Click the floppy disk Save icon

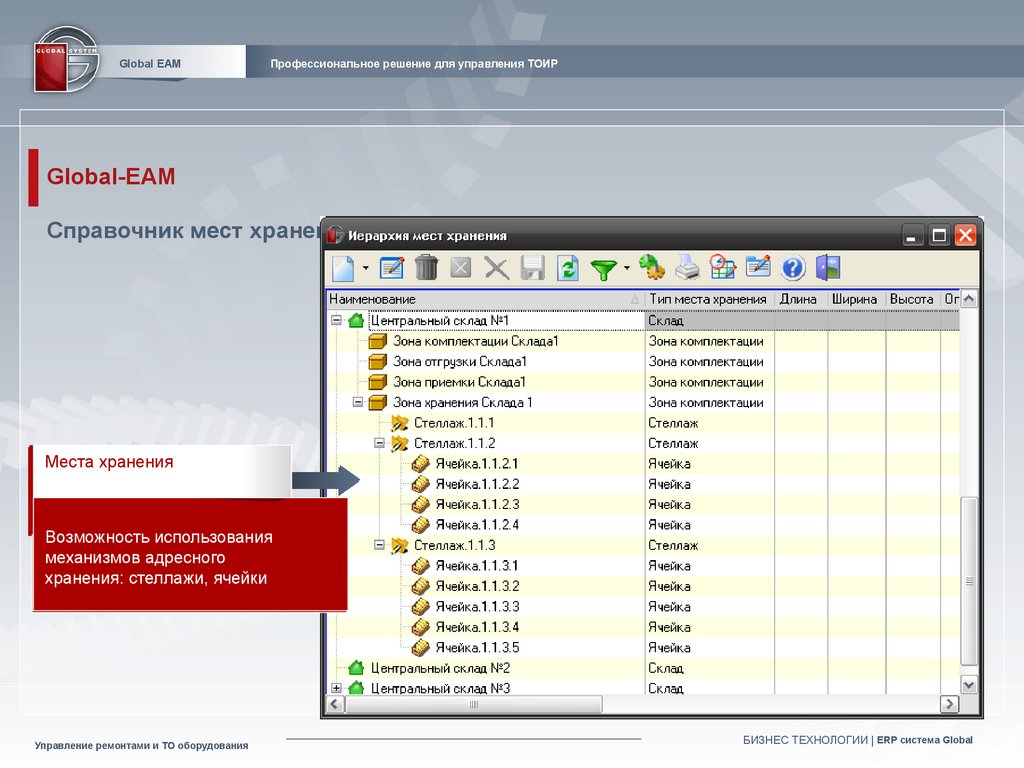pyautogui.click(x=532, y=268)
